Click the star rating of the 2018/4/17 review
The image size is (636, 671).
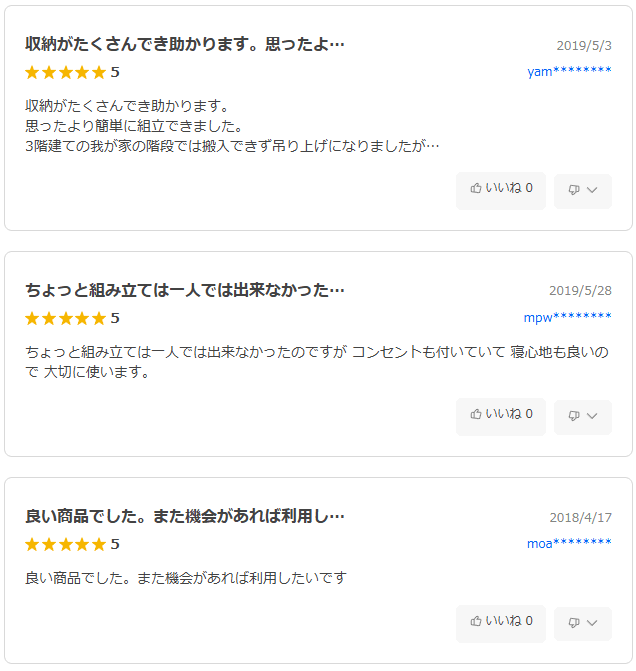point(65,544)
